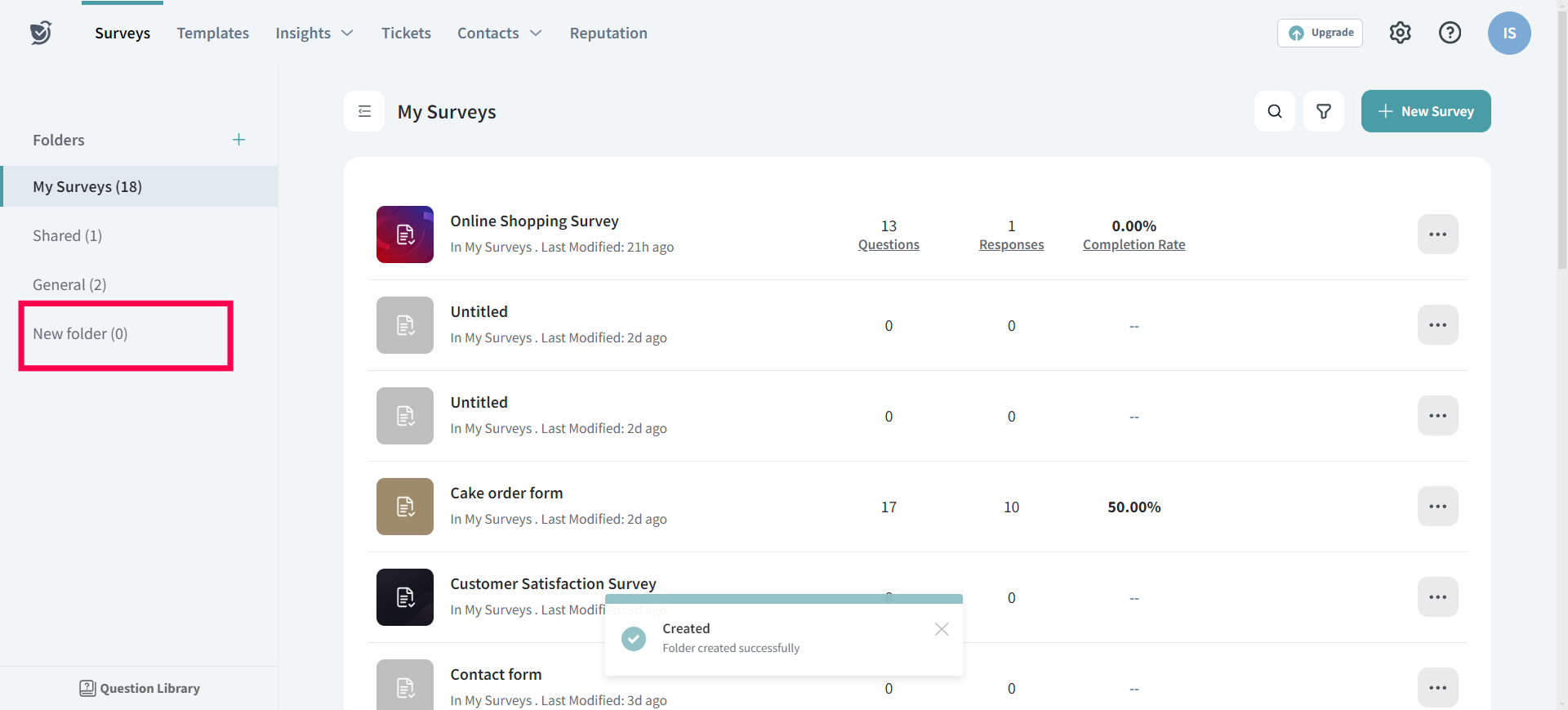Viewport: 1568px width, 710px height.
Task: Click the New Survey button
Action: 1425,111
